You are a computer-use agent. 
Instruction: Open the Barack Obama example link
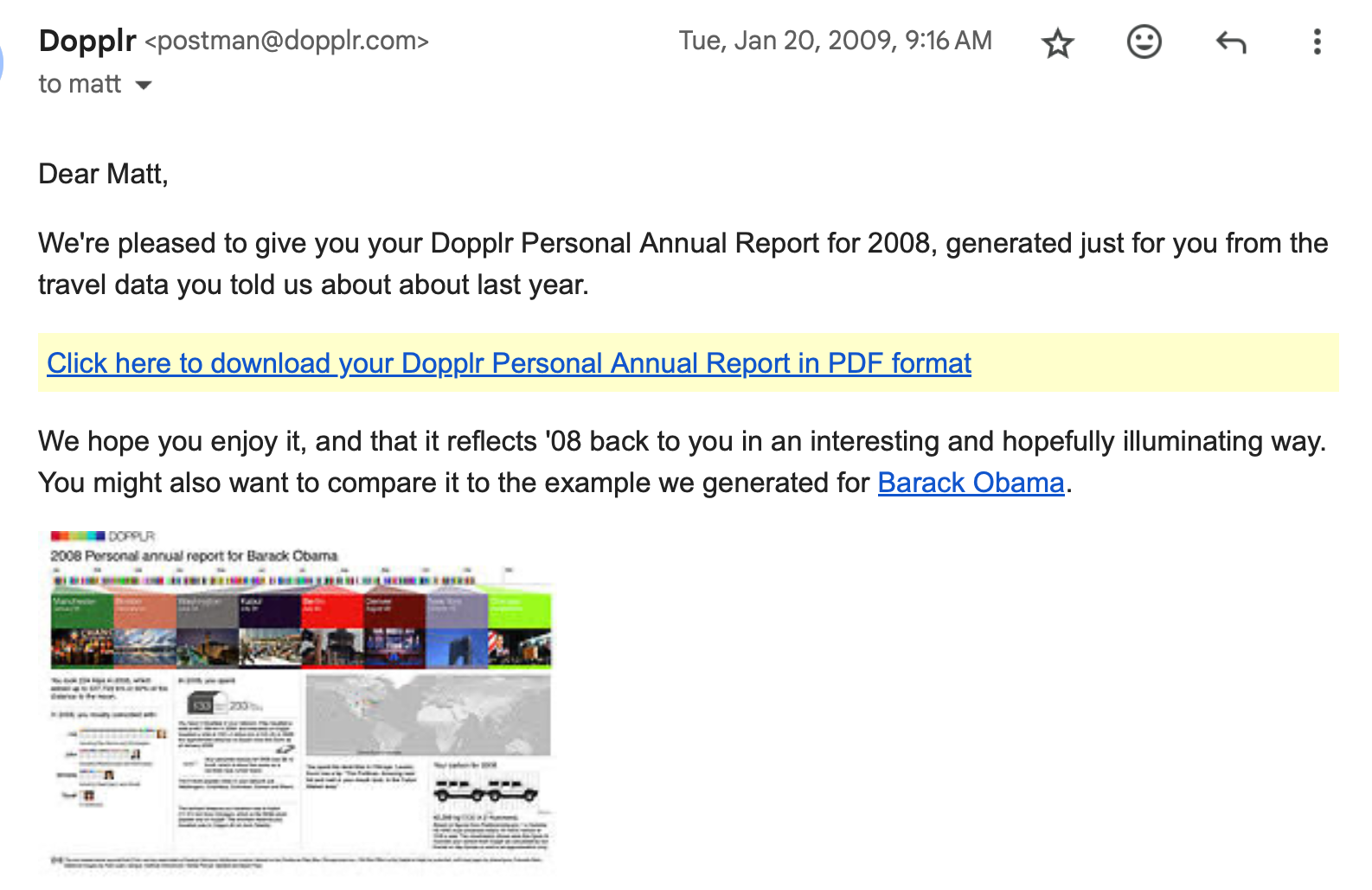click(971, 483)
